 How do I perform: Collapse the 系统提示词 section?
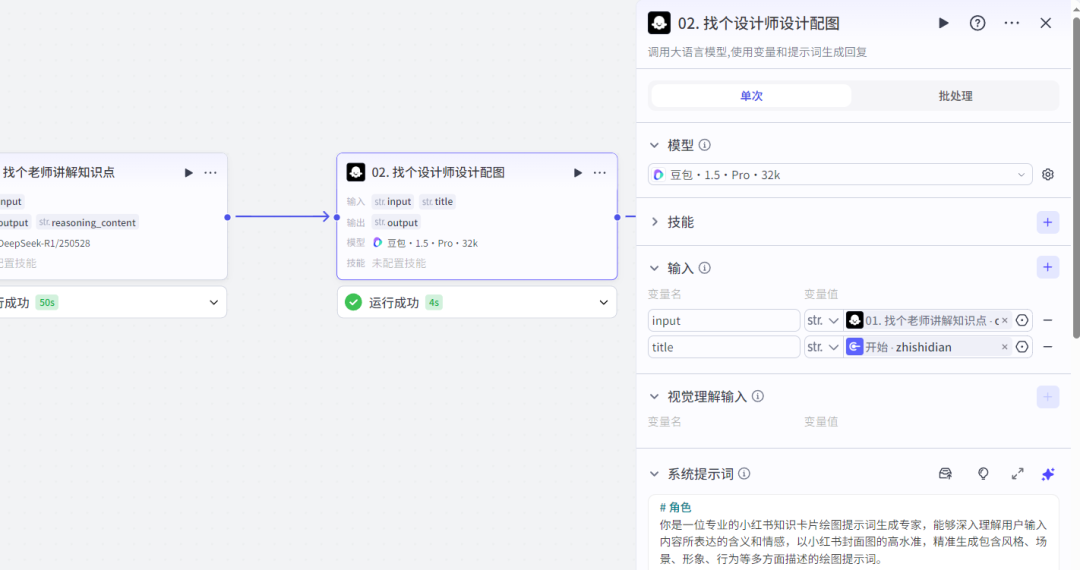(x=654, y=474)
